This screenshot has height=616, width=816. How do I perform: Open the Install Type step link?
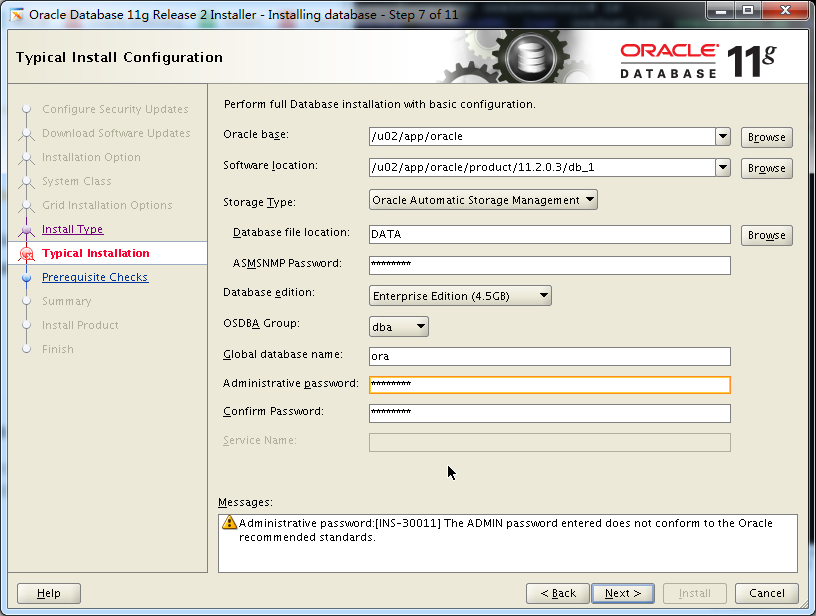[72, 229]
